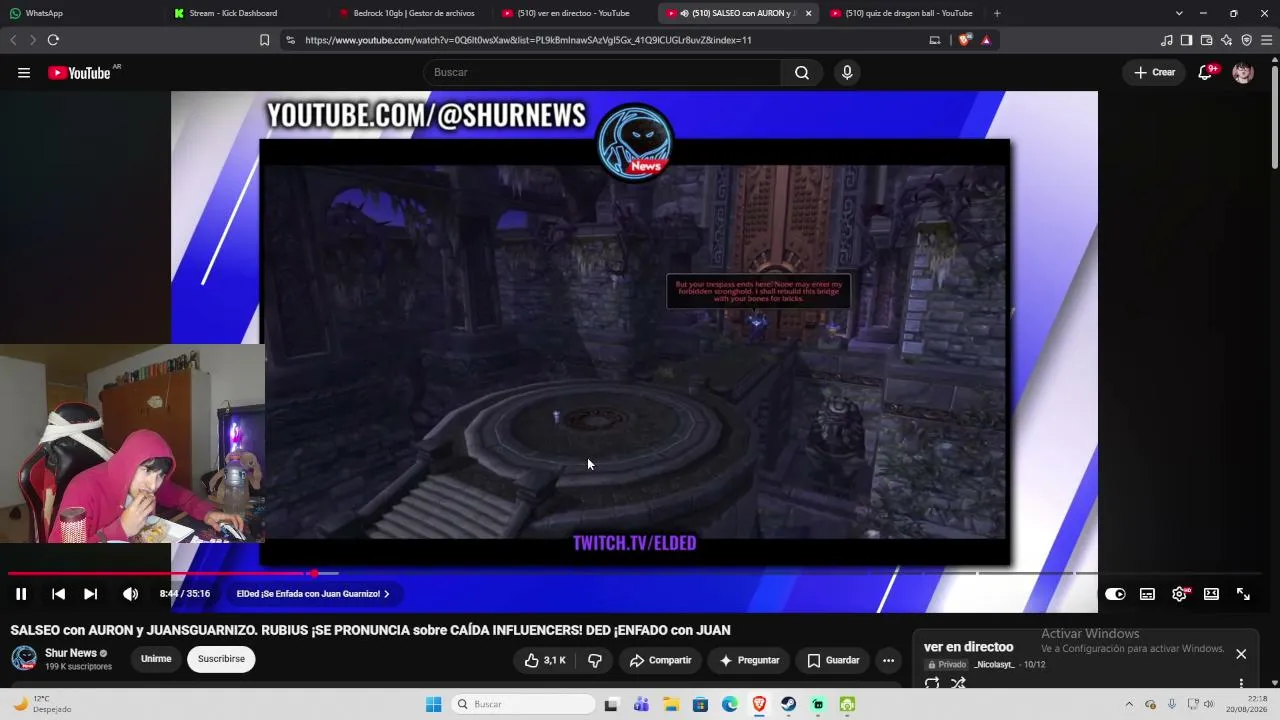Open the Shur News channel avatar
The width and height of the screenshot is (1280, 720).
pyautogui.click(x=24, y=659)
